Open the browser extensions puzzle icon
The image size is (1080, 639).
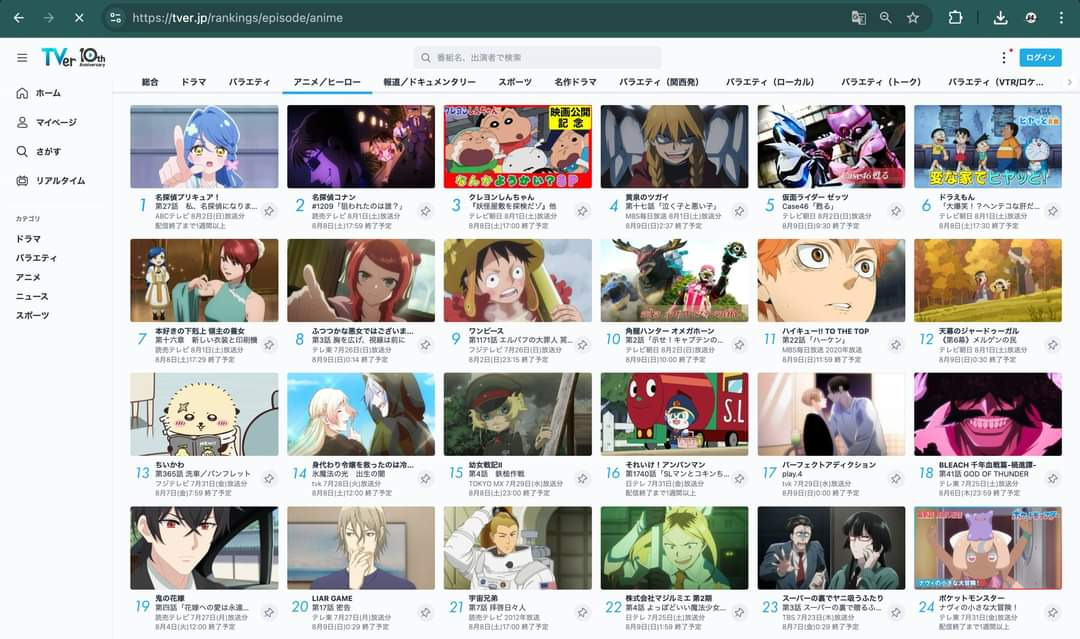coord(955,18)
